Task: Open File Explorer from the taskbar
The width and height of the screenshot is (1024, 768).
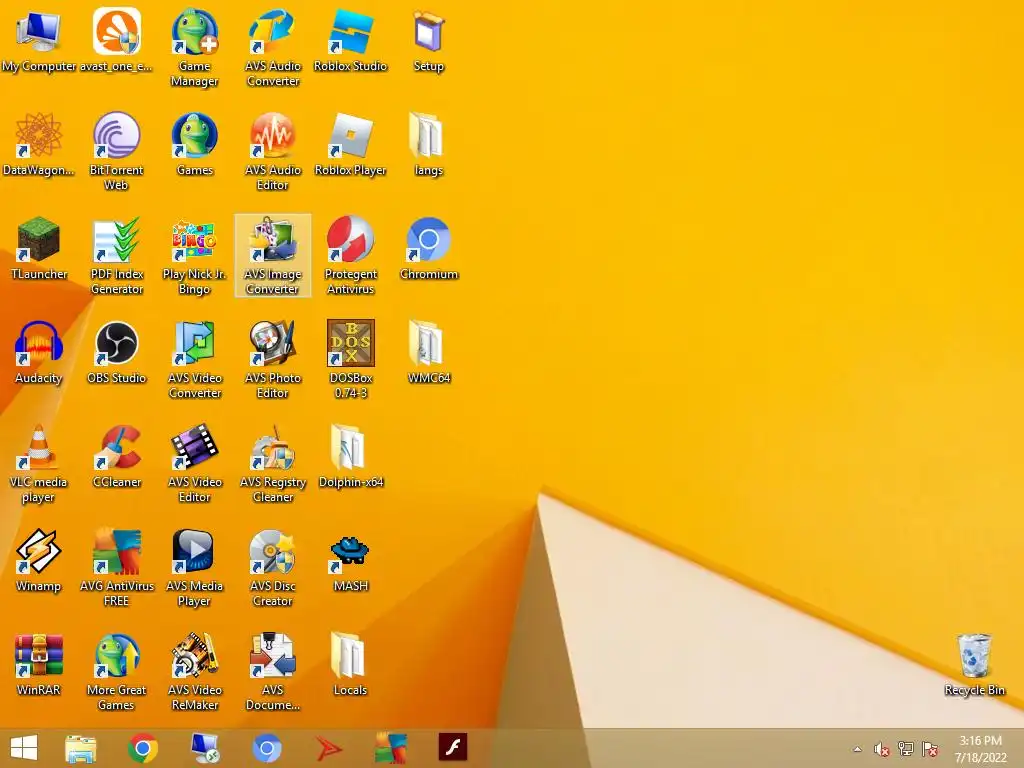Action: 81,748
